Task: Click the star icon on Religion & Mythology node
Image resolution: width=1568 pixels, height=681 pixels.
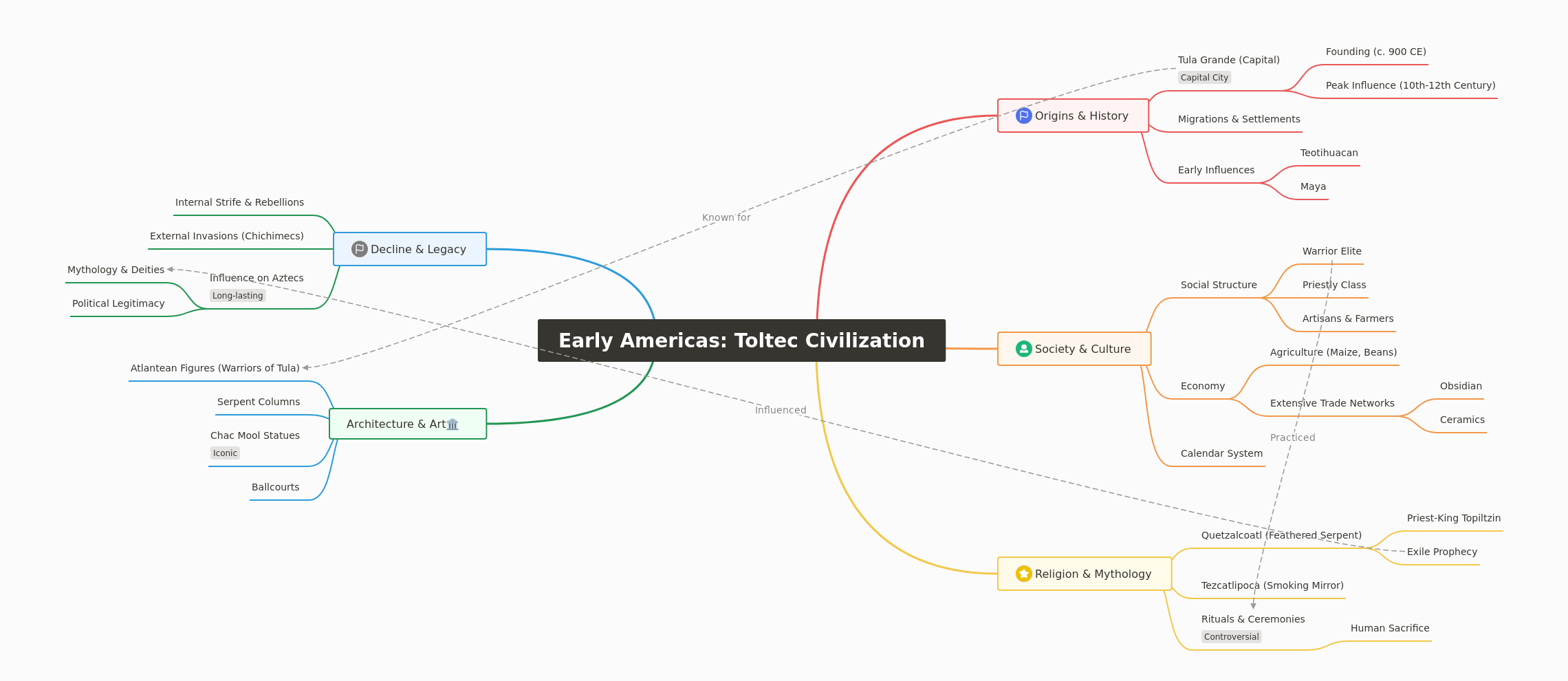Action: tap(1023, 573)
